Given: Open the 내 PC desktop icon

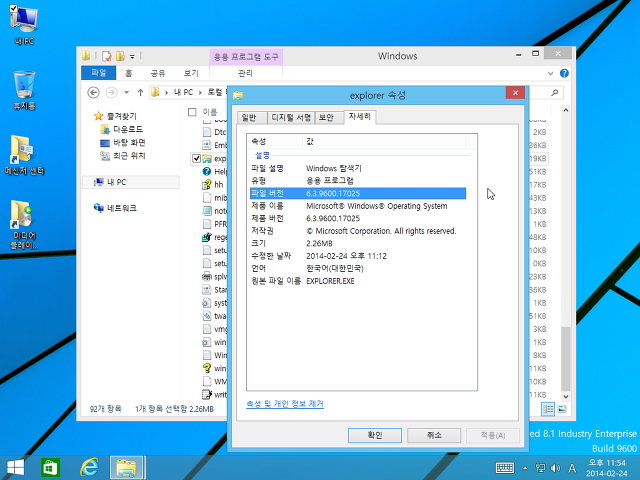Looking at the screenshot, I should (24, 24).
